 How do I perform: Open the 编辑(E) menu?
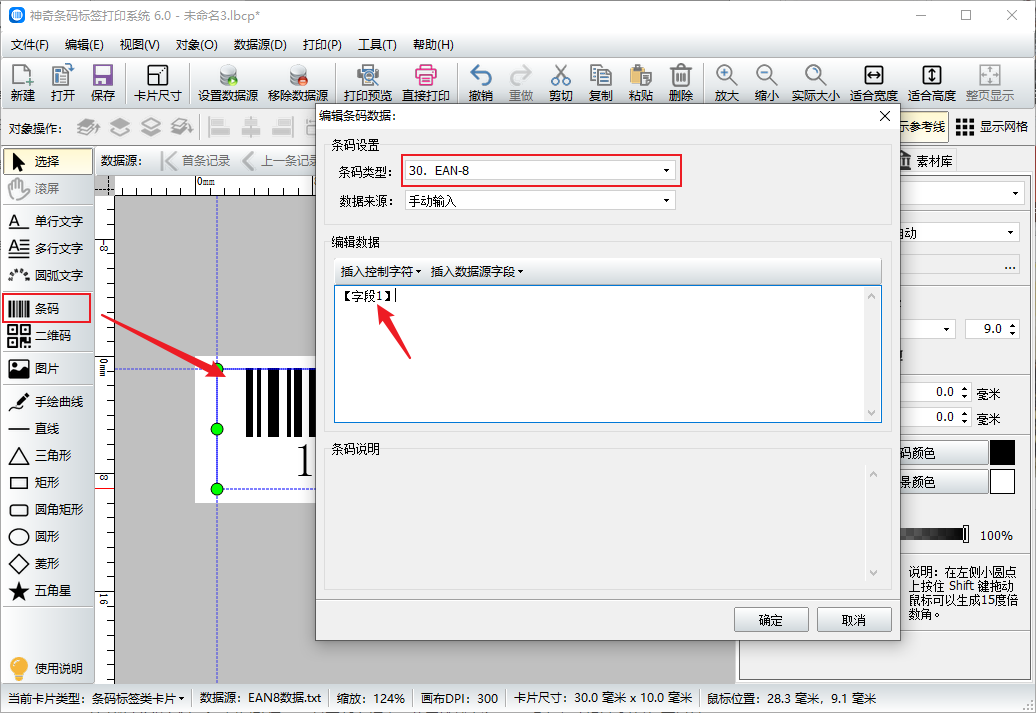(x=84, y=45)
